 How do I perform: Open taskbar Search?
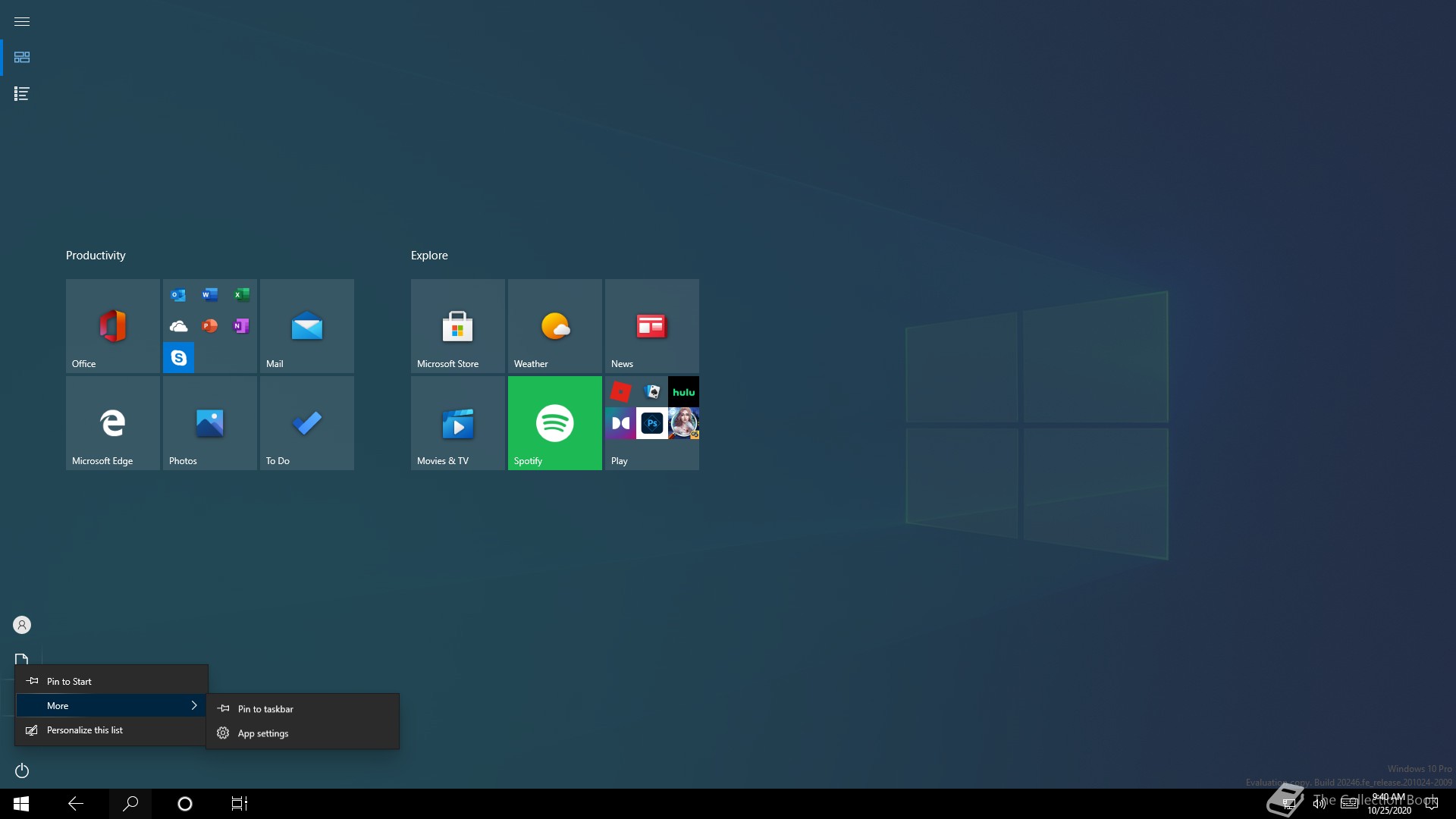130,804
